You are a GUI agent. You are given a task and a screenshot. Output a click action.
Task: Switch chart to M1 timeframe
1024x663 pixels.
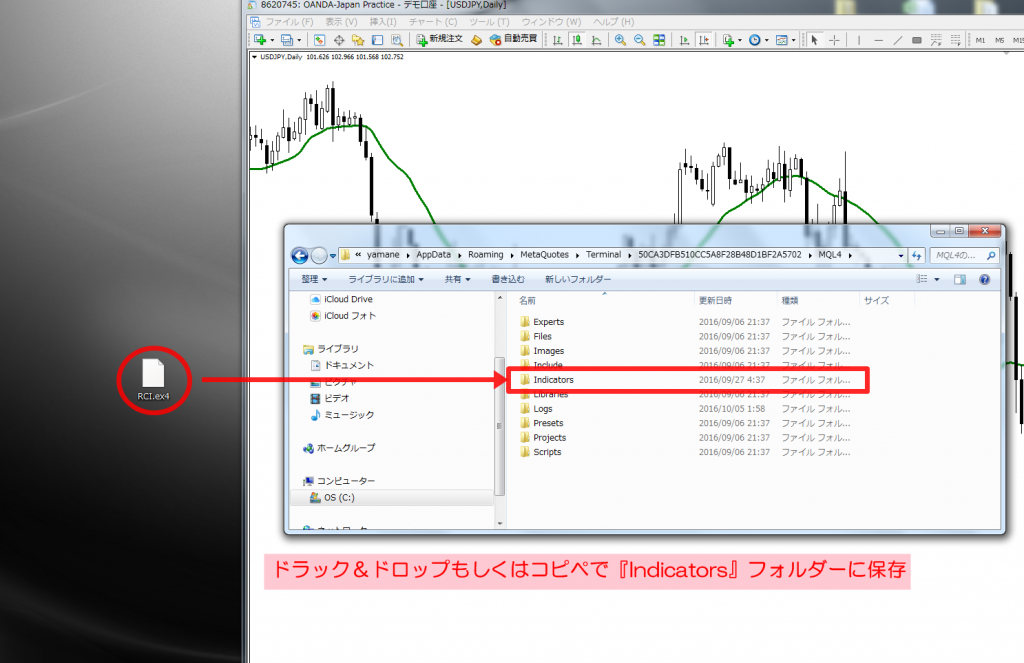pos(980,40)
